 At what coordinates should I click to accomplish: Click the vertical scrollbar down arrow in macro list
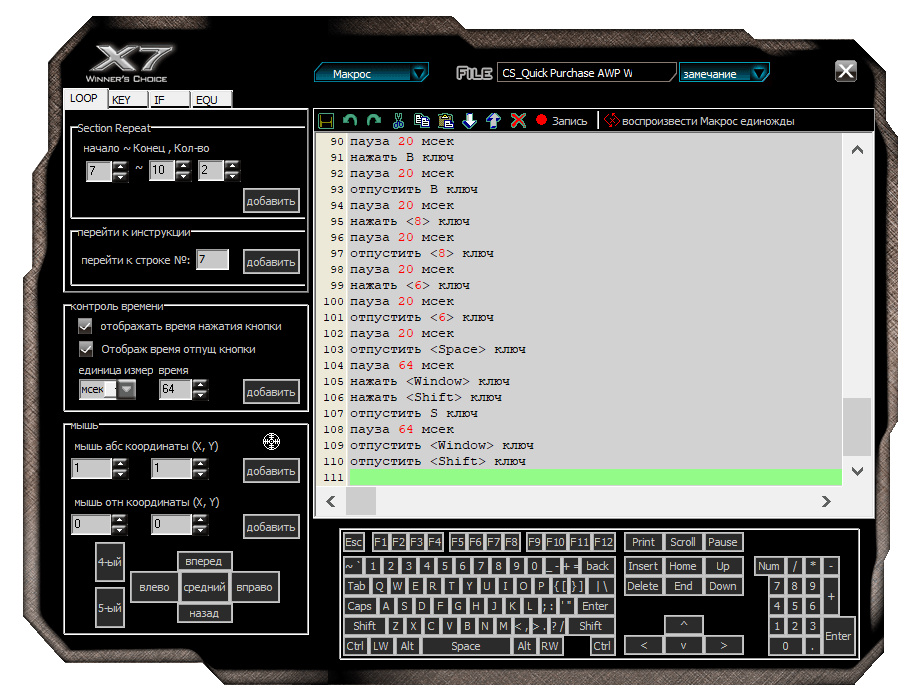pos(857,471)
